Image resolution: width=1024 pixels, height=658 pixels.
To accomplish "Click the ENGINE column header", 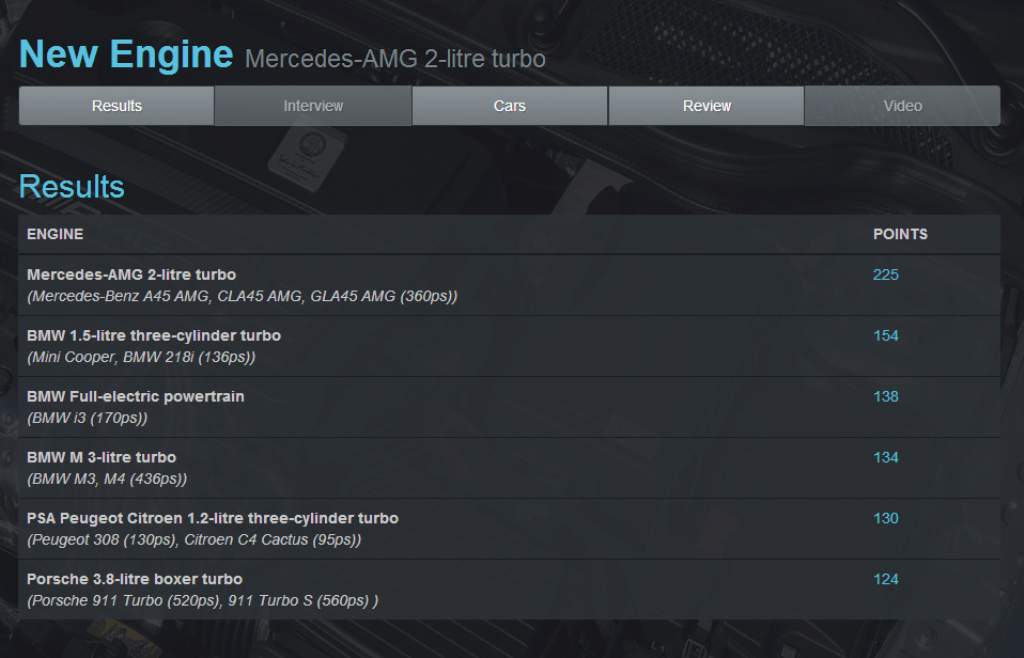I will coord(55,234).
